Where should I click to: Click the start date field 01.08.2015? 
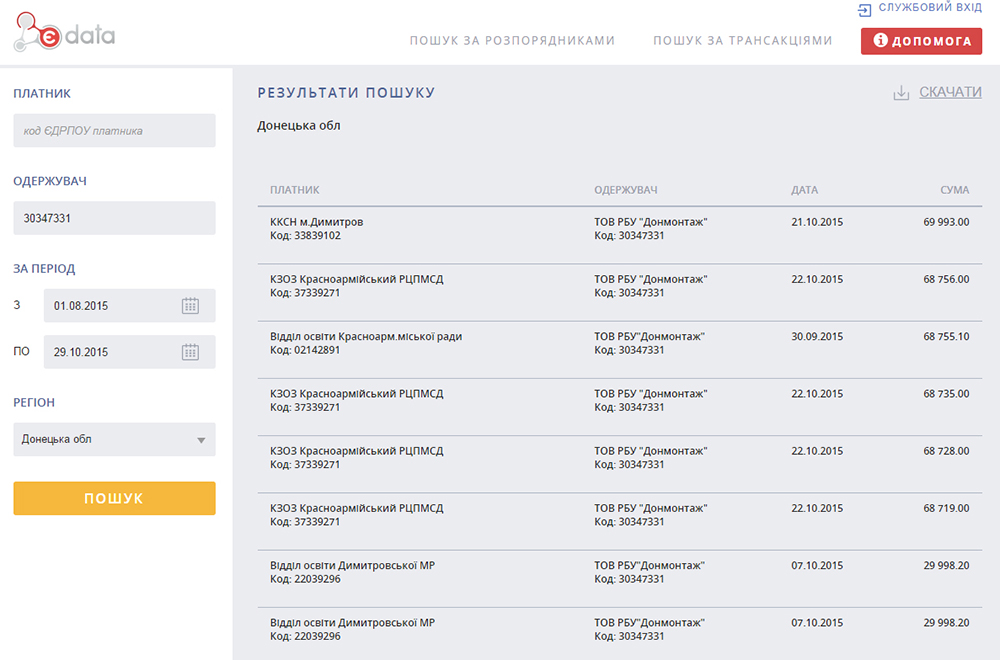coord(110,306)
